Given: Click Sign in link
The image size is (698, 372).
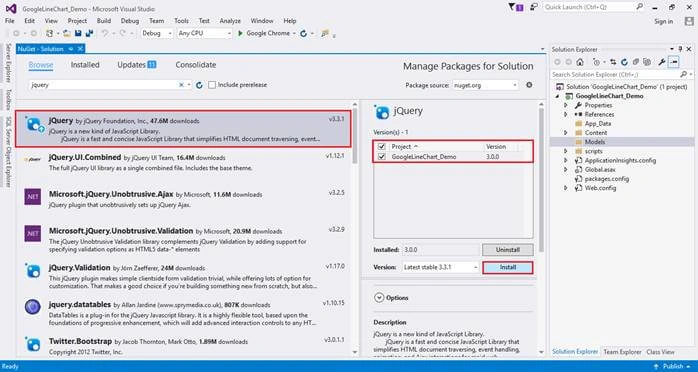Looking at the screenshot, I should [664, 21].
